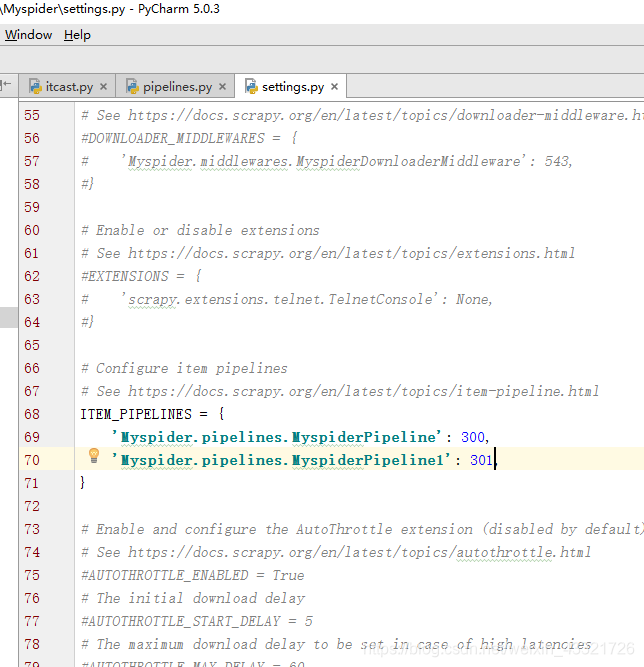The image size is (644, 667).
Task: Click the extensions.html URL comment
Action: 328,254
